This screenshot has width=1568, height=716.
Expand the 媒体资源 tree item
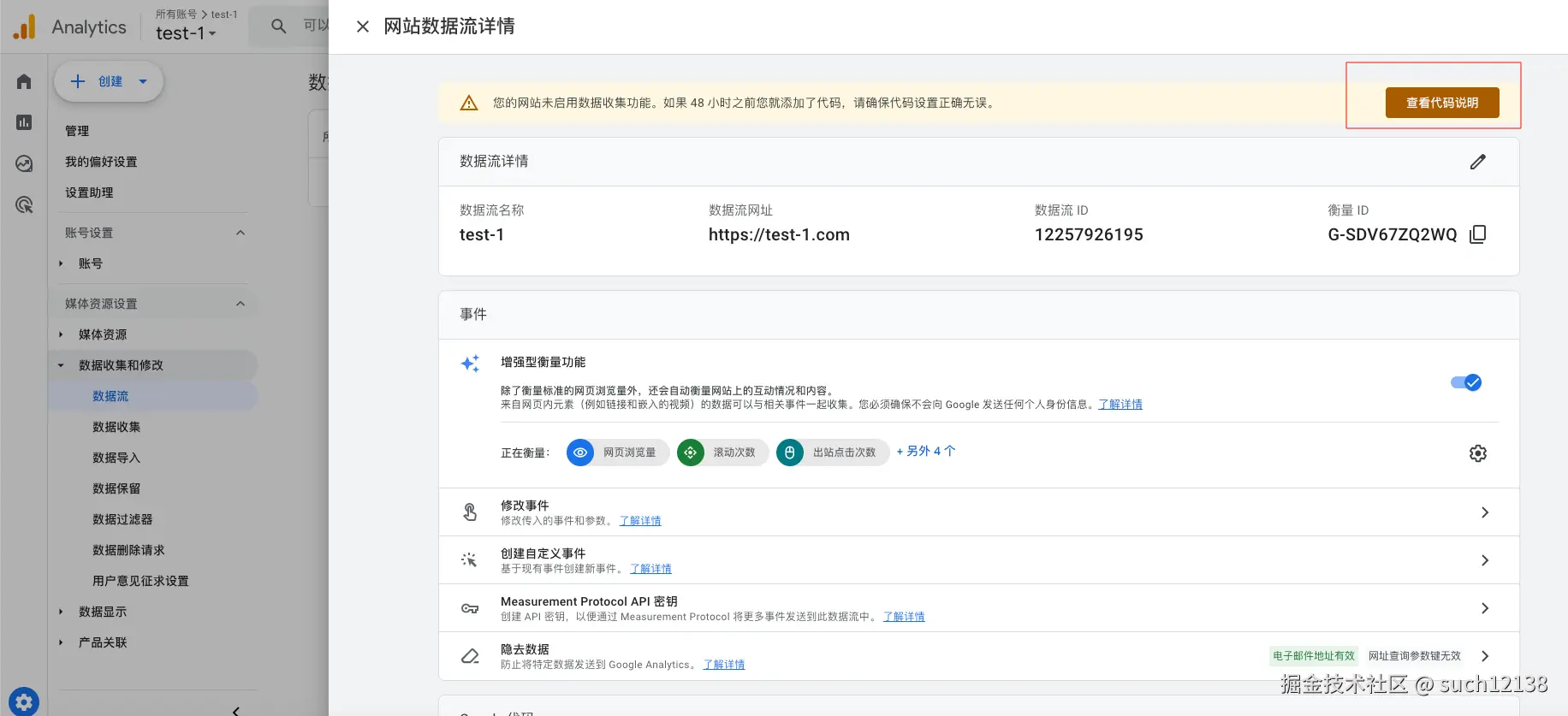pos(61,334)
